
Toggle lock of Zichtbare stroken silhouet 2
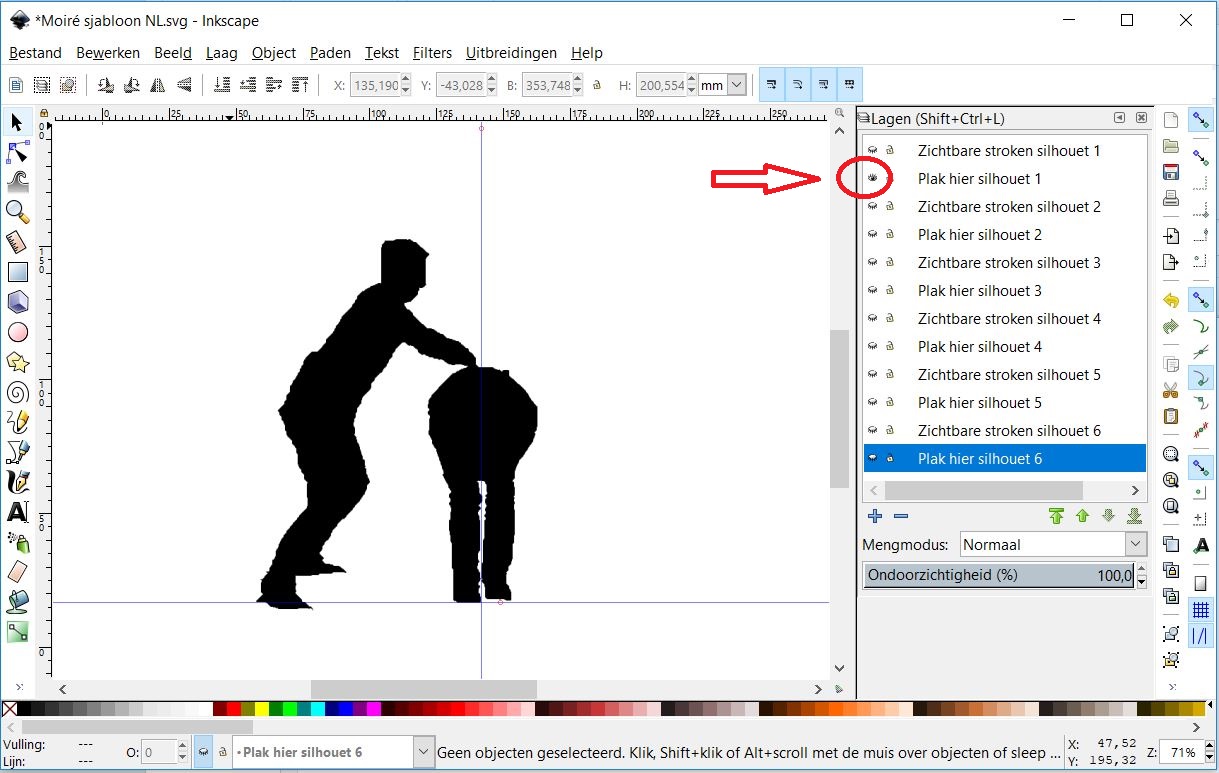pyautogui.click(x=889, y=206)
